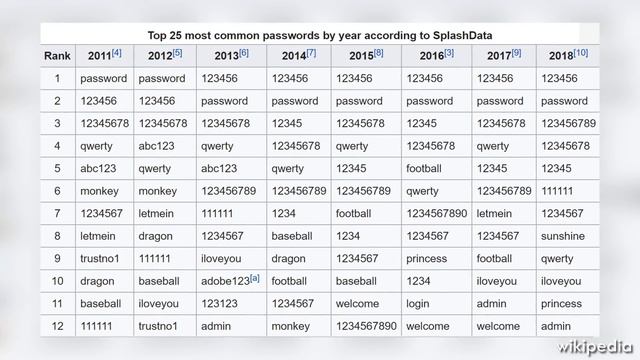
Task: Open footnote [a] next to adobe123
Action: point(255,278)
